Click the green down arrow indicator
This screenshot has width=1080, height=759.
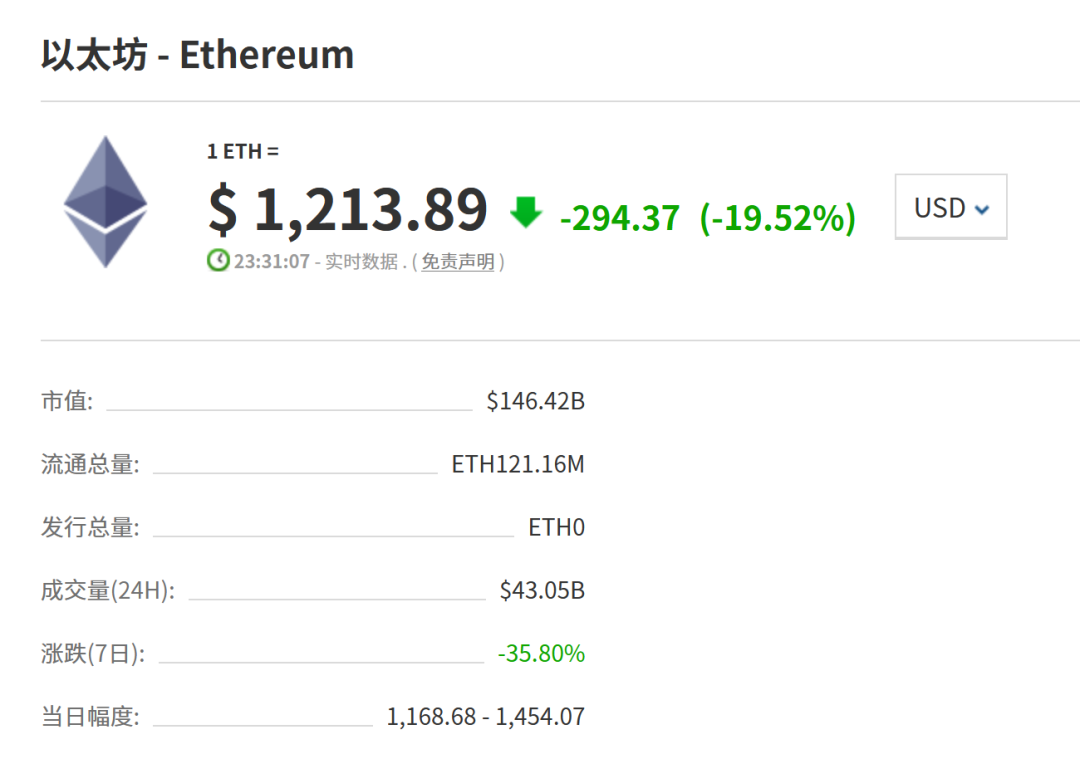click(x=526, y=213)
